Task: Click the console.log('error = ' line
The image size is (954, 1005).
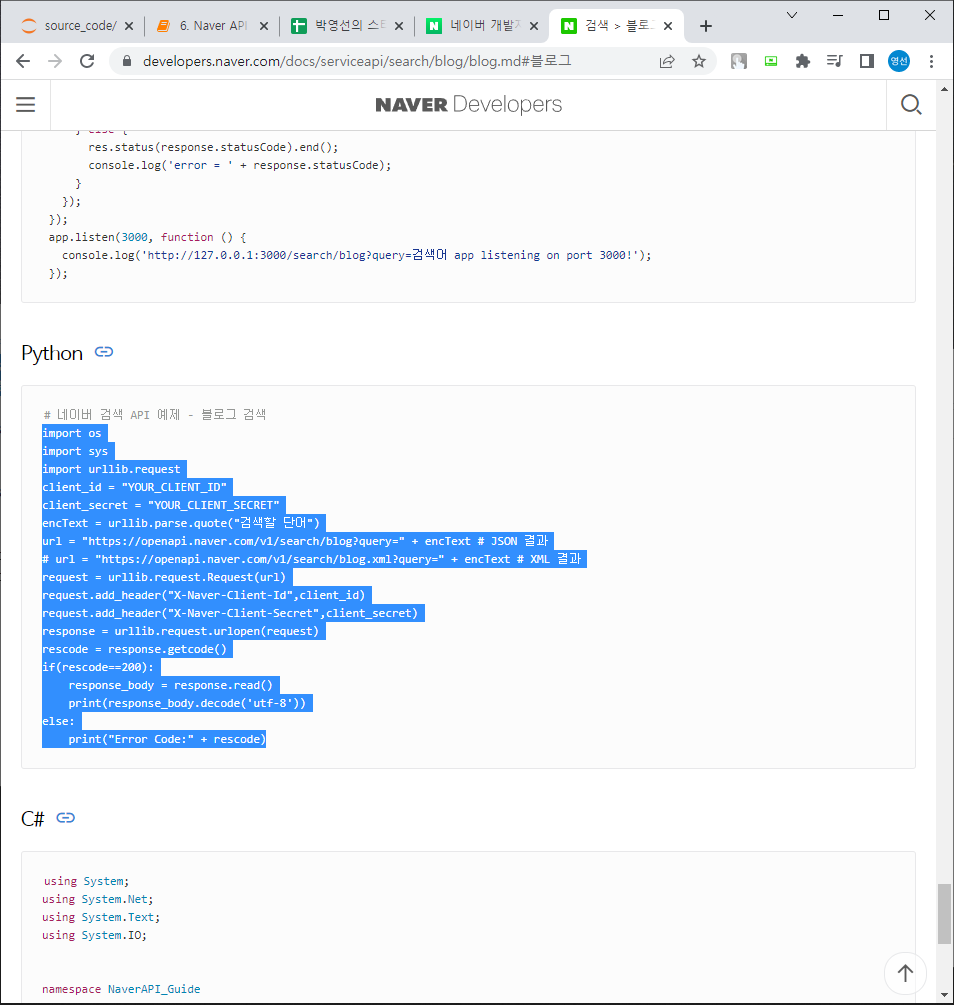Action: pos(240,165)
